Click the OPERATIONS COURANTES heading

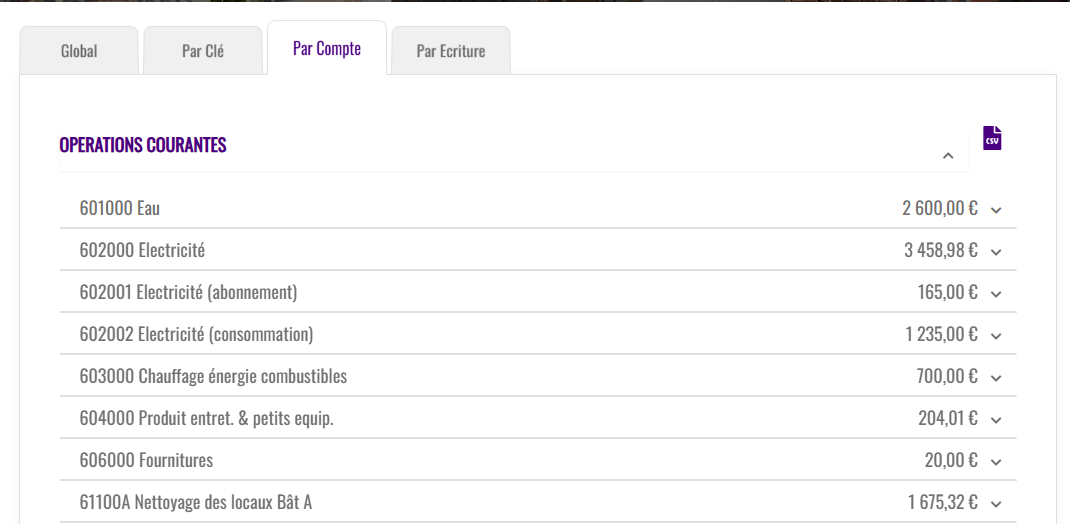143,145
